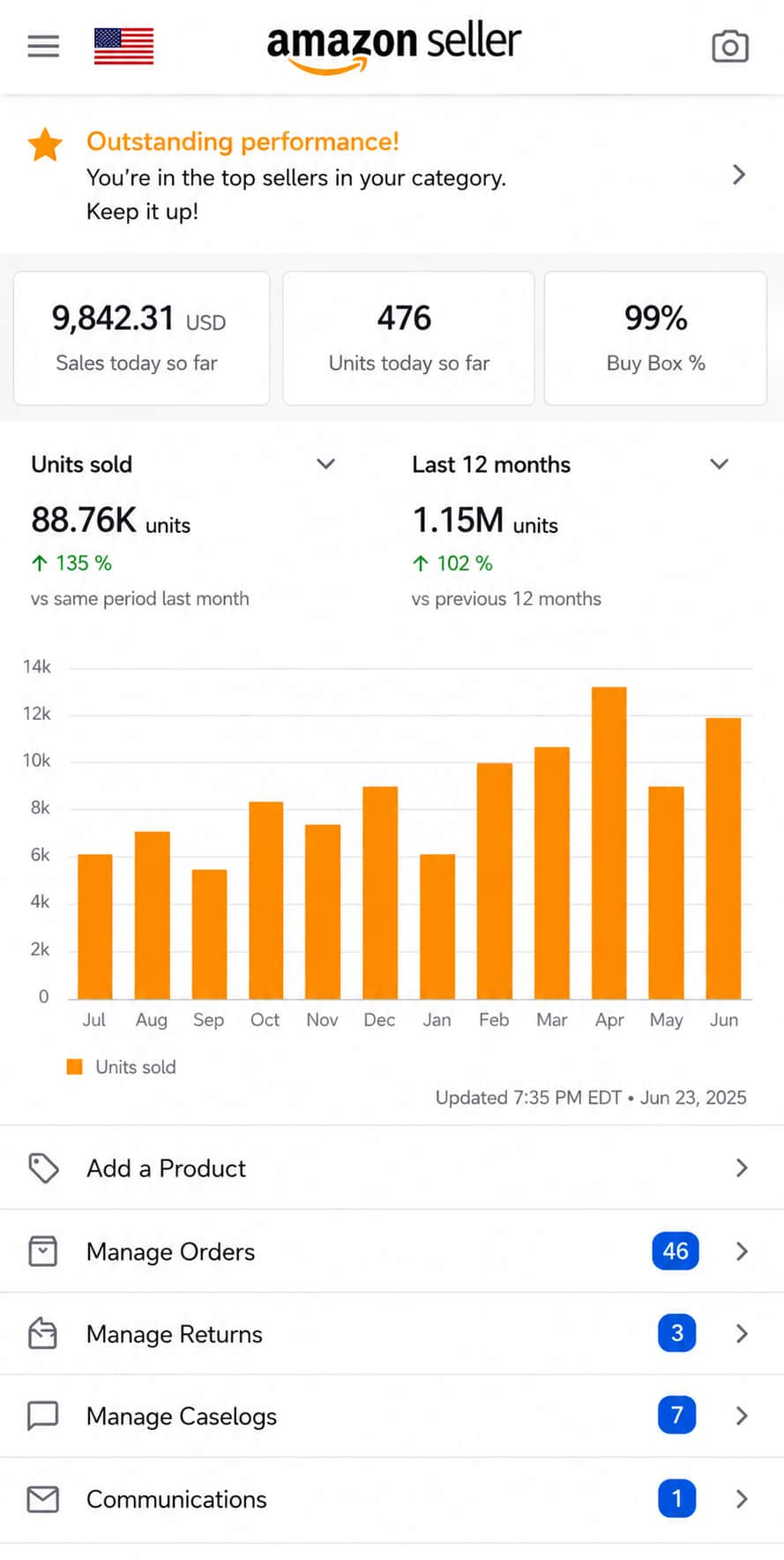This screenshot has height=1560, width=784.
Task: Tap vs previous 12 months text
Action: point(506,598)
